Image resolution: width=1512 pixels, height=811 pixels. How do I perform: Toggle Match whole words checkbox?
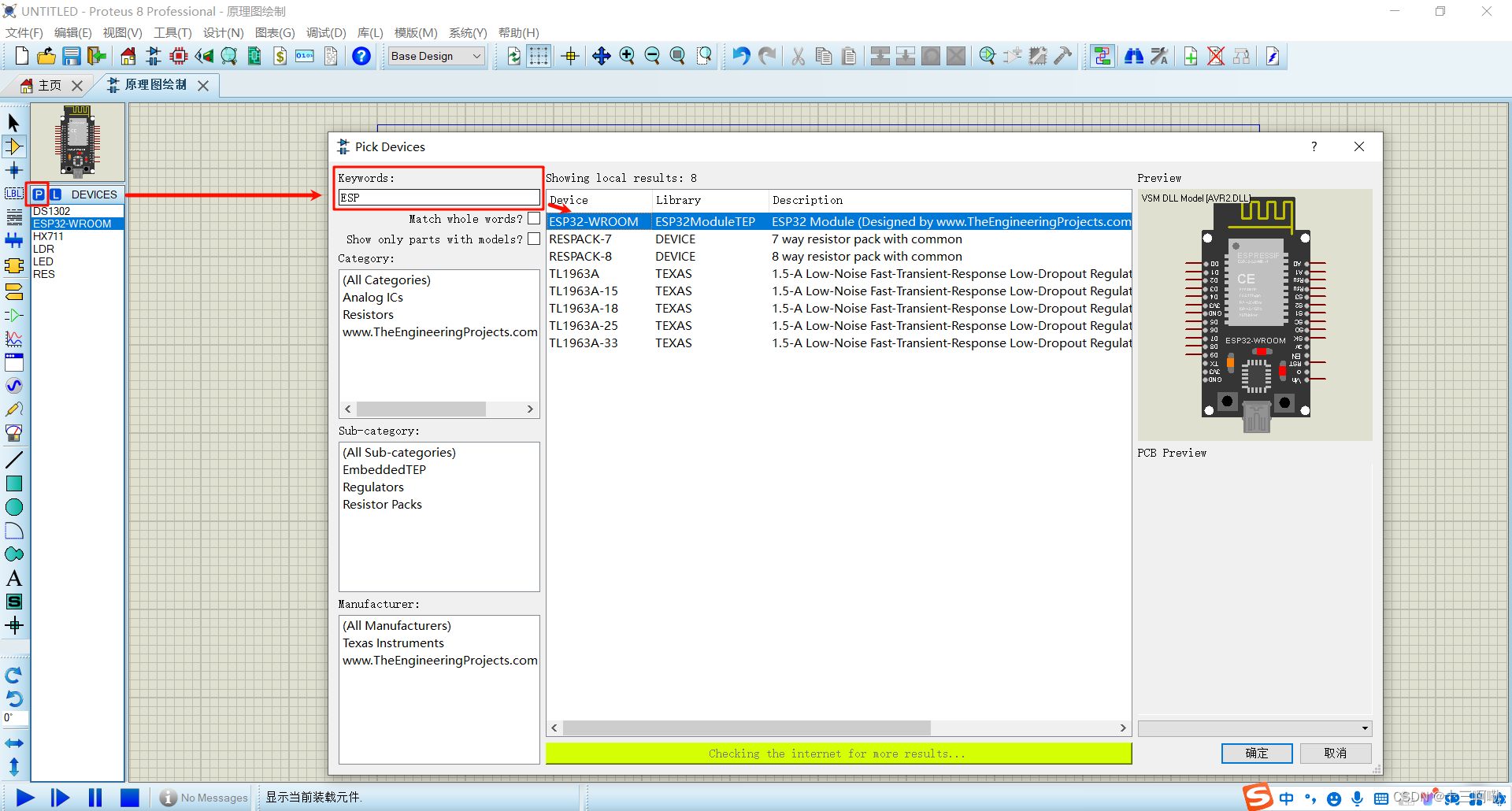534,219
